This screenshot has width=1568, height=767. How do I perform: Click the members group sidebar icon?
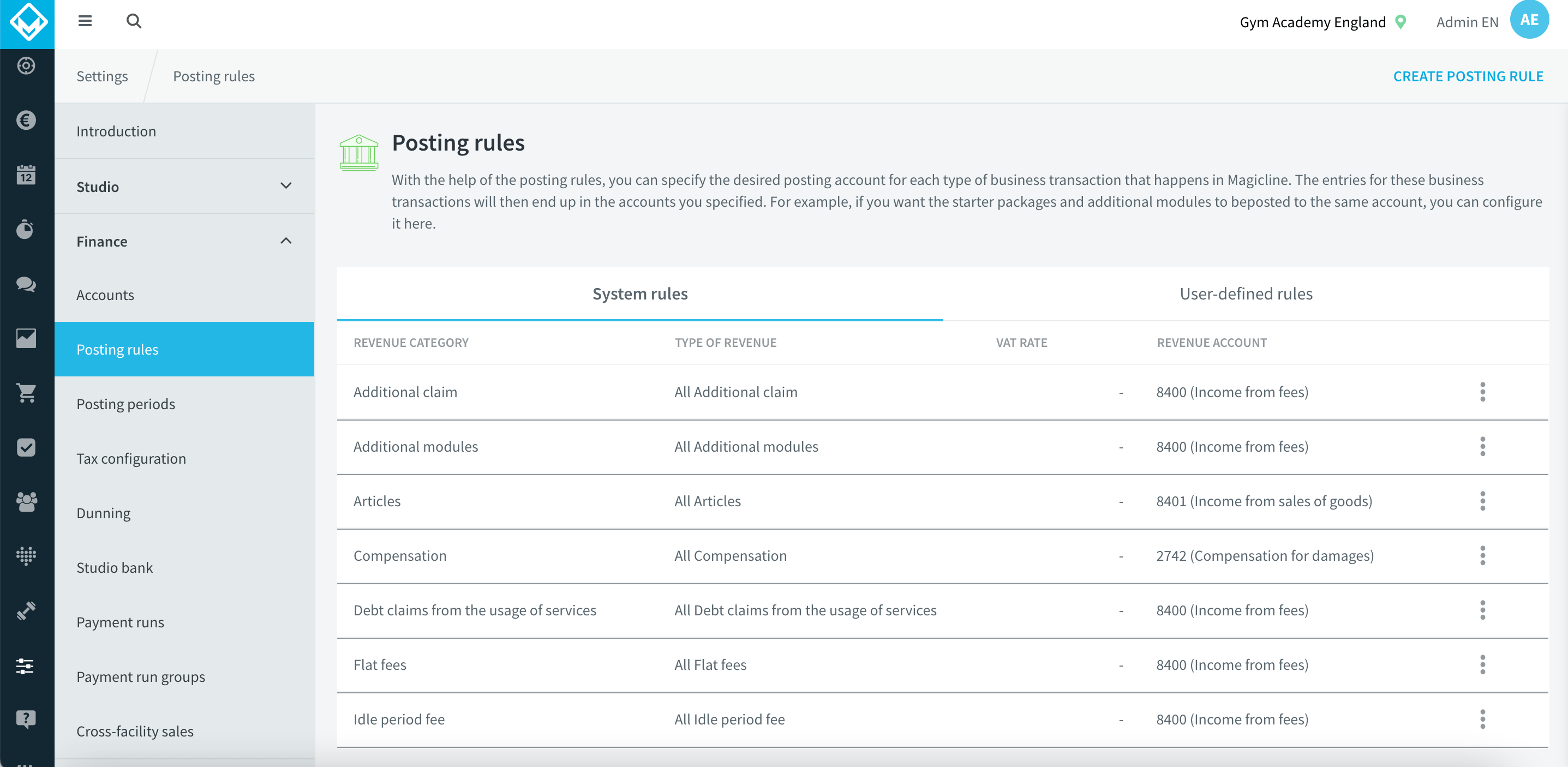click(x=26, y=501)
